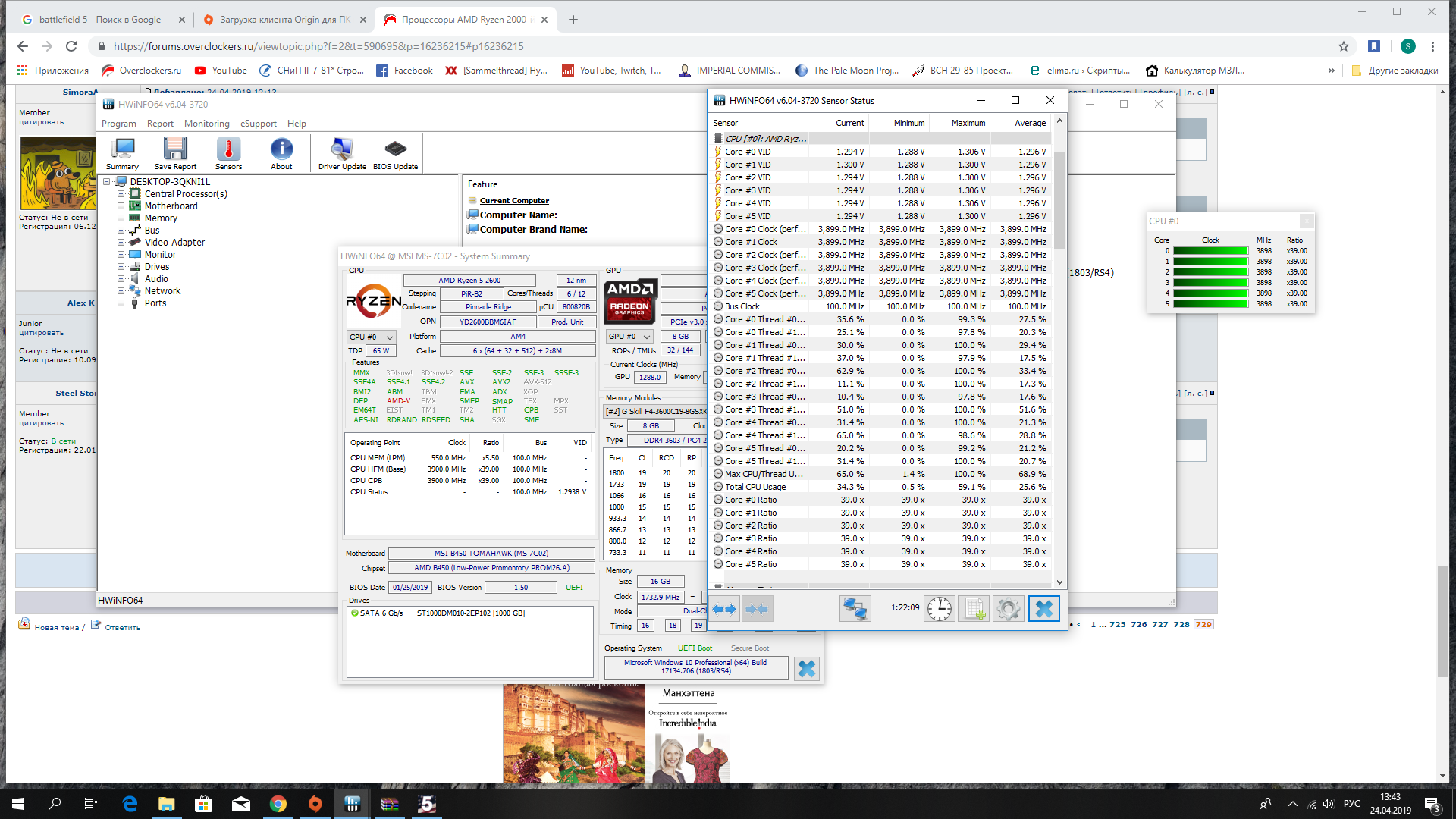Start logging with the sheet-plus icon
Viewport: 1456px width, 819px height.
974,609
